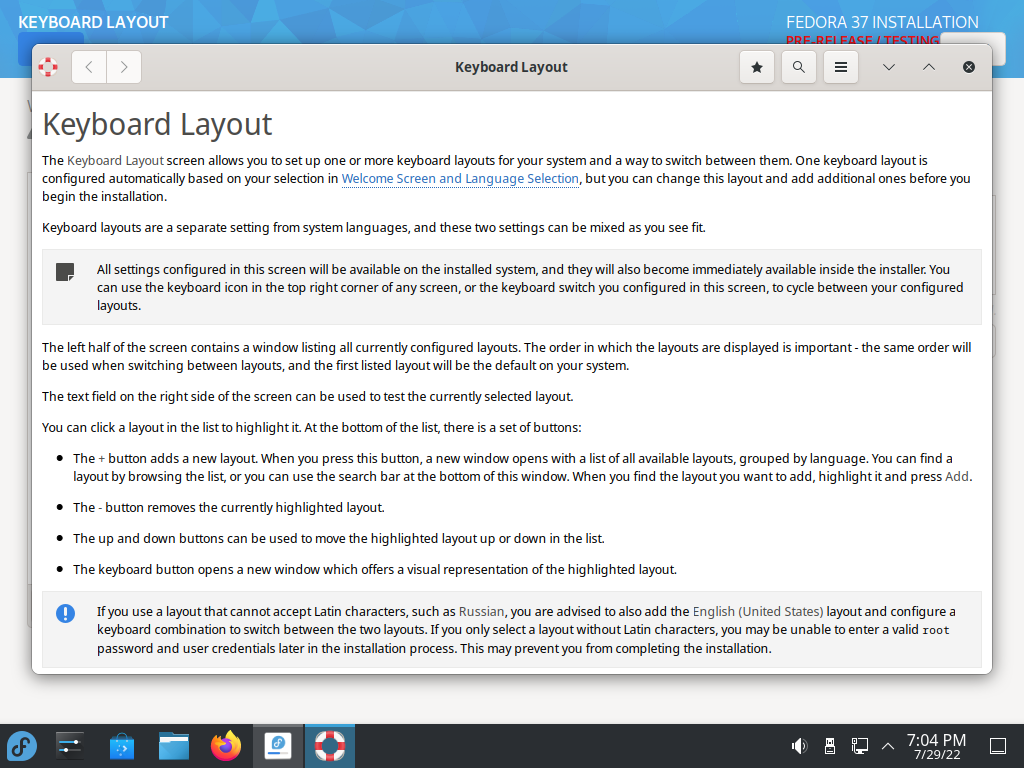Minimize help window using down chevron

tap(889, 67)
